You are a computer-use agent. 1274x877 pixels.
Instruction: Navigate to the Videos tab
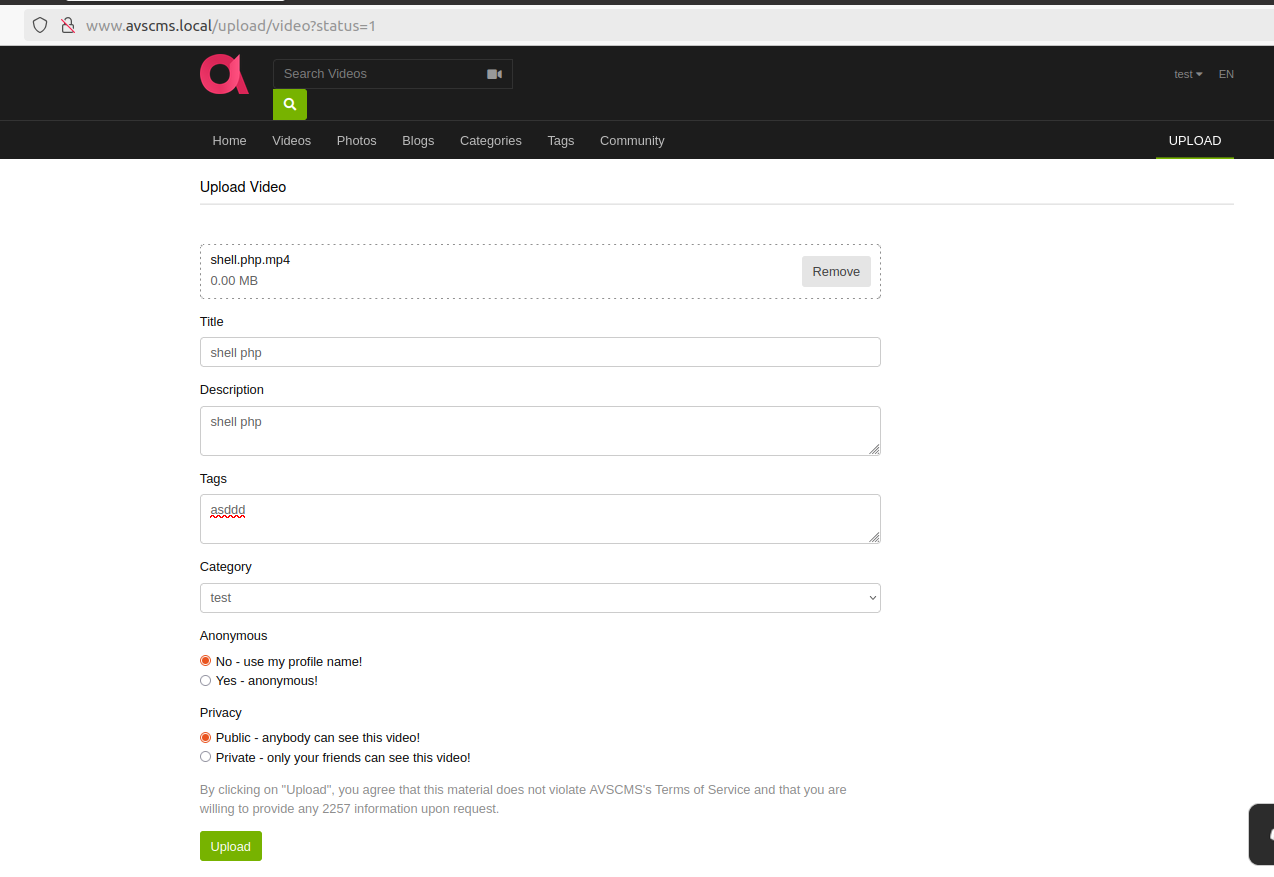[x=291, y=140]
